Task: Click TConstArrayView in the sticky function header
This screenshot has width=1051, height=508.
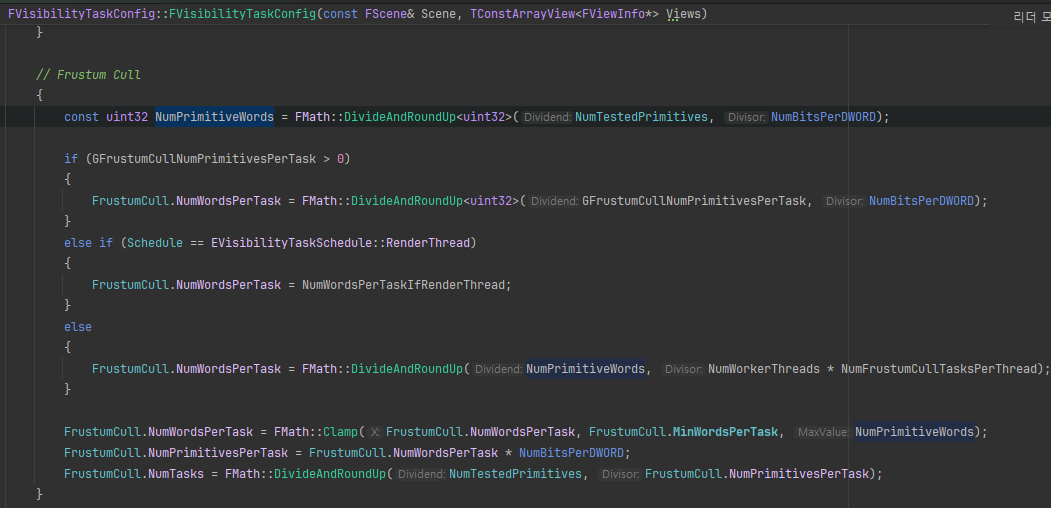Action: [x=522, y=13]
